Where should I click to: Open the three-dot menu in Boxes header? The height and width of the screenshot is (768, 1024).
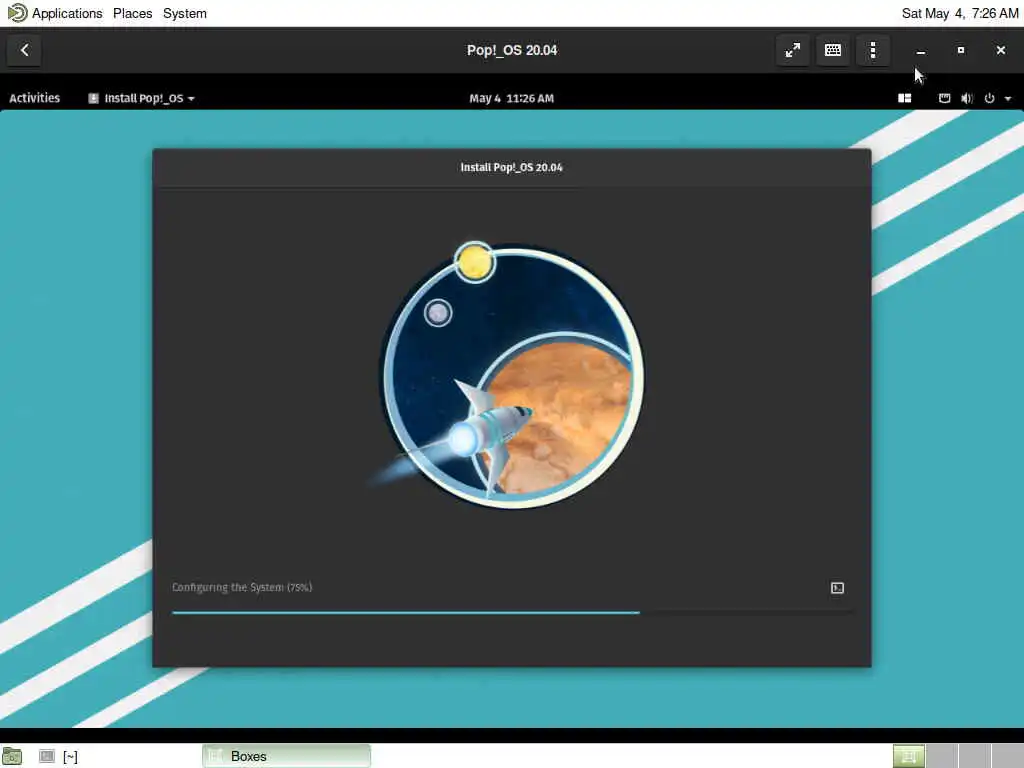[x=872, y=50]
